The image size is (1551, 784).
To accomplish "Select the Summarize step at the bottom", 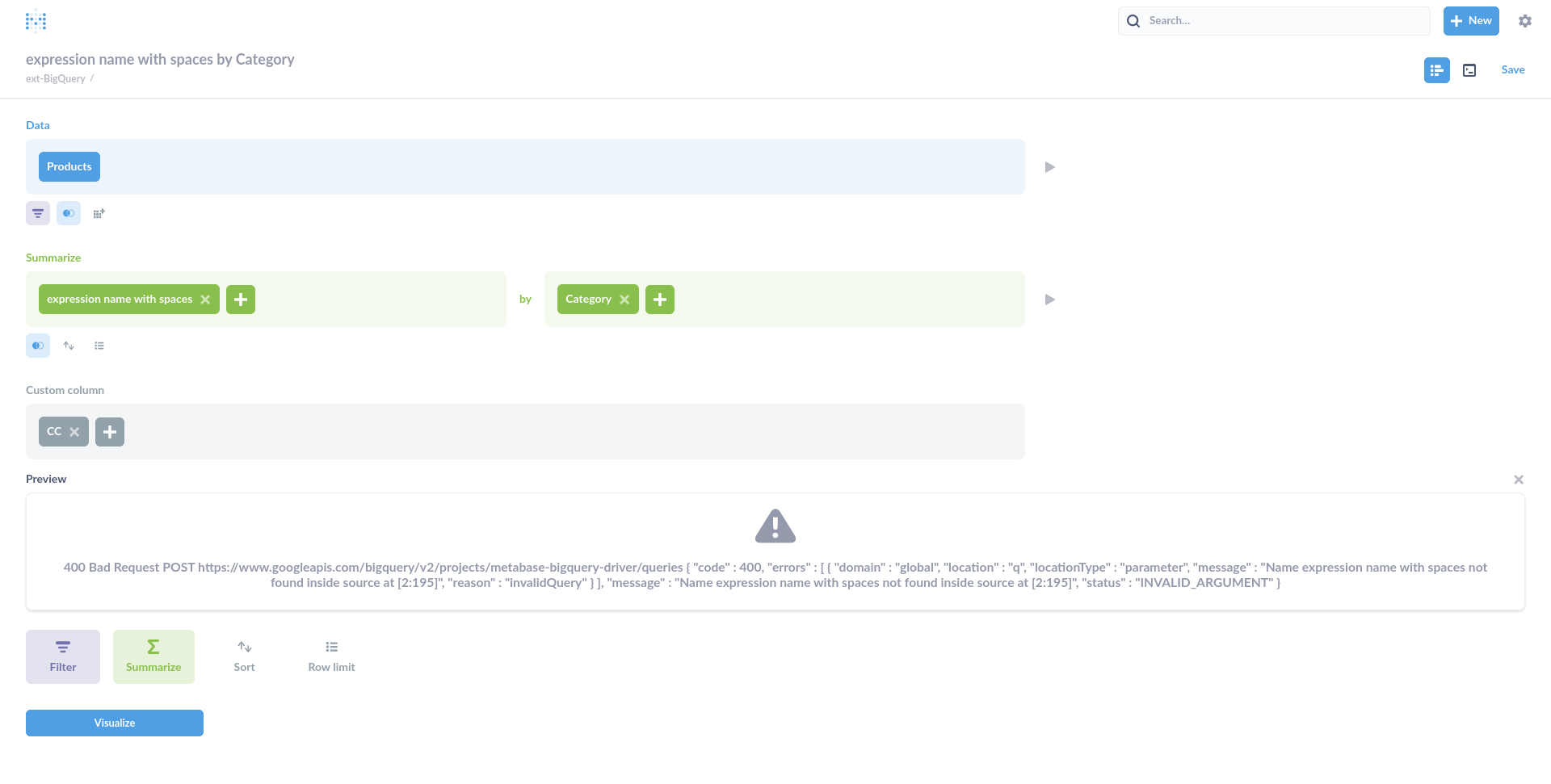I will click(x=153, y=656).
